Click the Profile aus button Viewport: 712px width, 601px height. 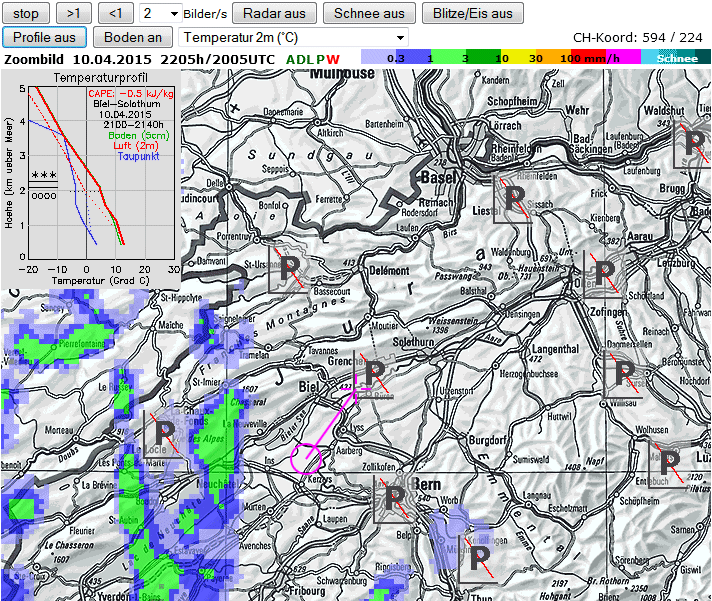pos(44,37)
